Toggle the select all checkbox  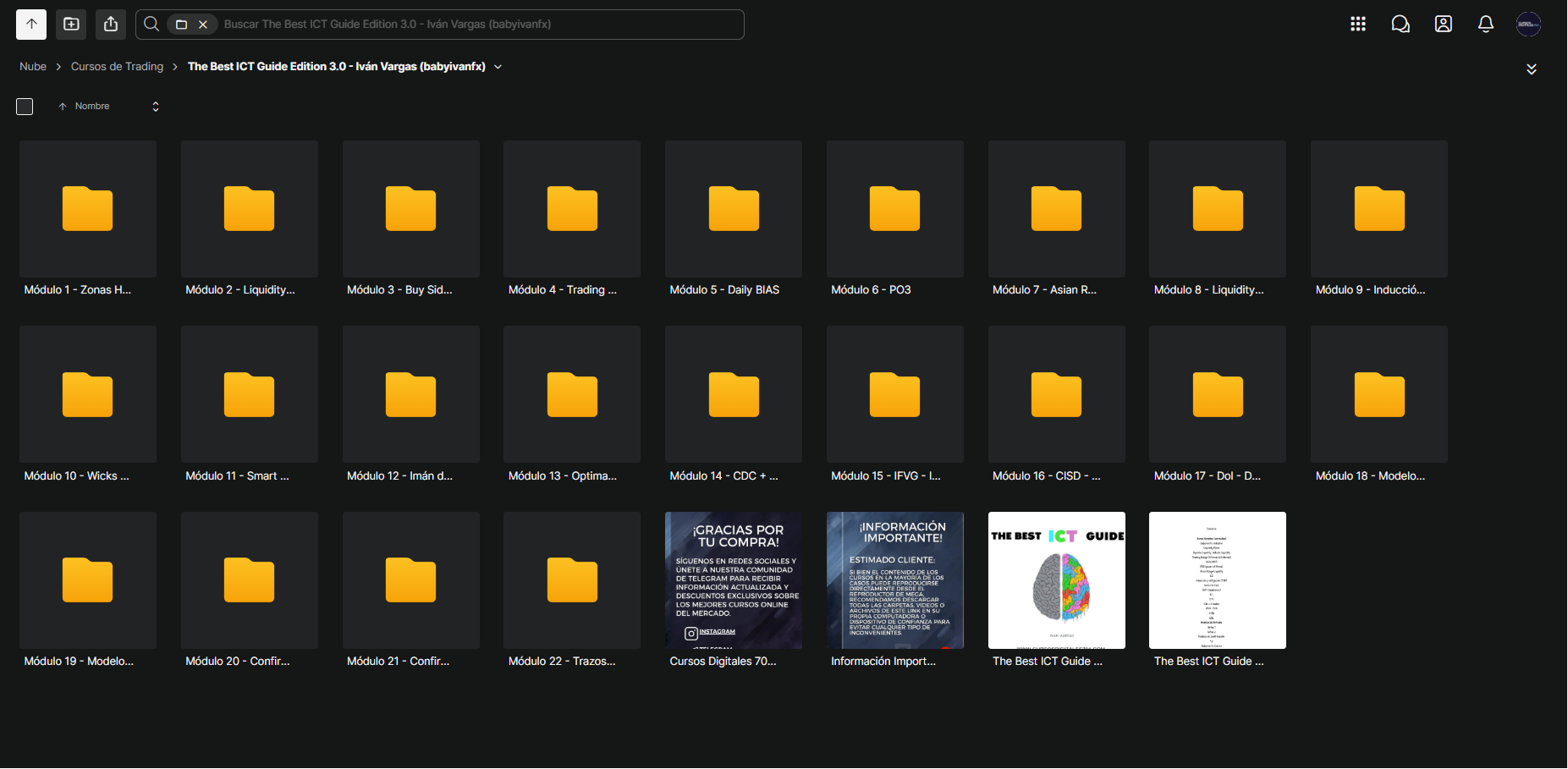tap(25, 107)
